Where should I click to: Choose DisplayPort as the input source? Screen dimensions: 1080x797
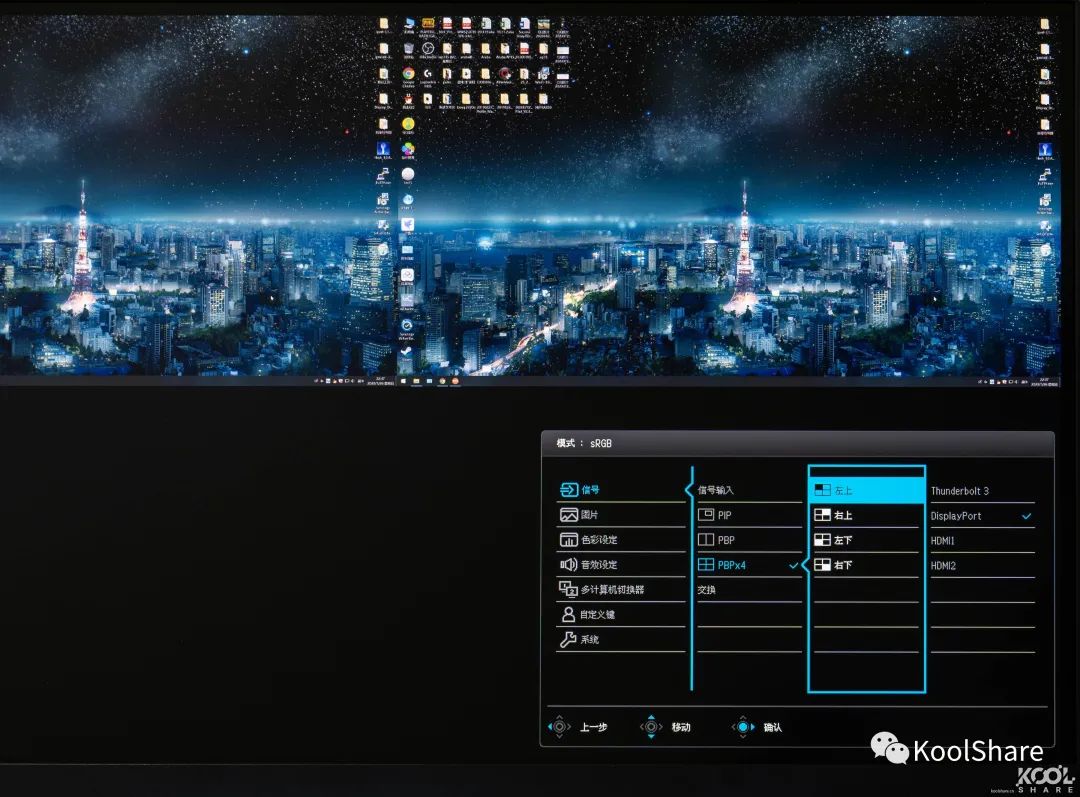982,515
